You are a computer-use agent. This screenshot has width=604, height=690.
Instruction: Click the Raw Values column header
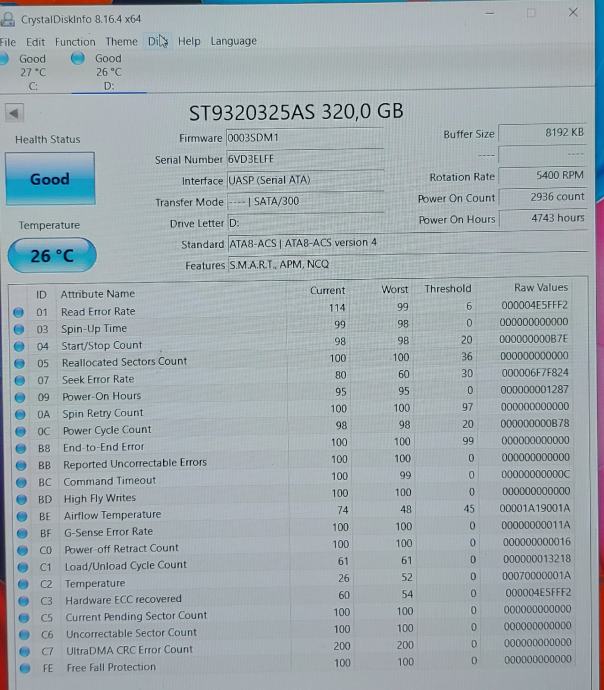click(x=541, y=287)
